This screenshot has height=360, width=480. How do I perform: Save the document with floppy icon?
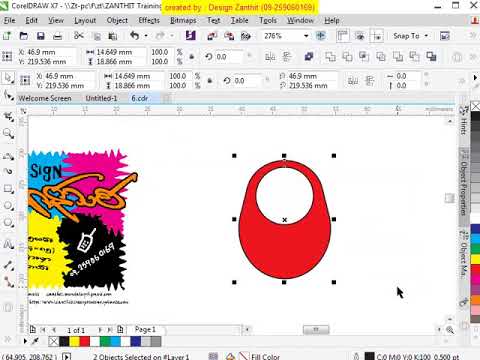41,36
